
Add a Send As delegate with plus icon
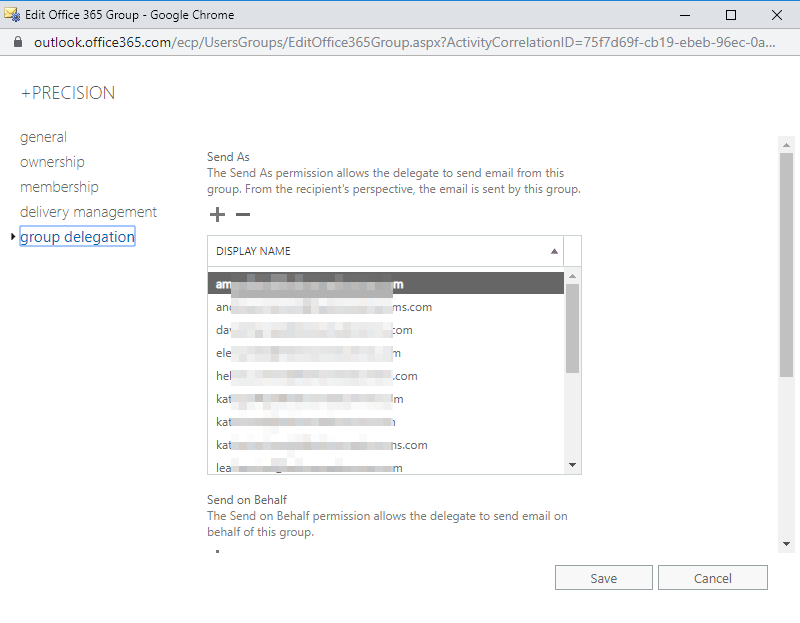217,214
